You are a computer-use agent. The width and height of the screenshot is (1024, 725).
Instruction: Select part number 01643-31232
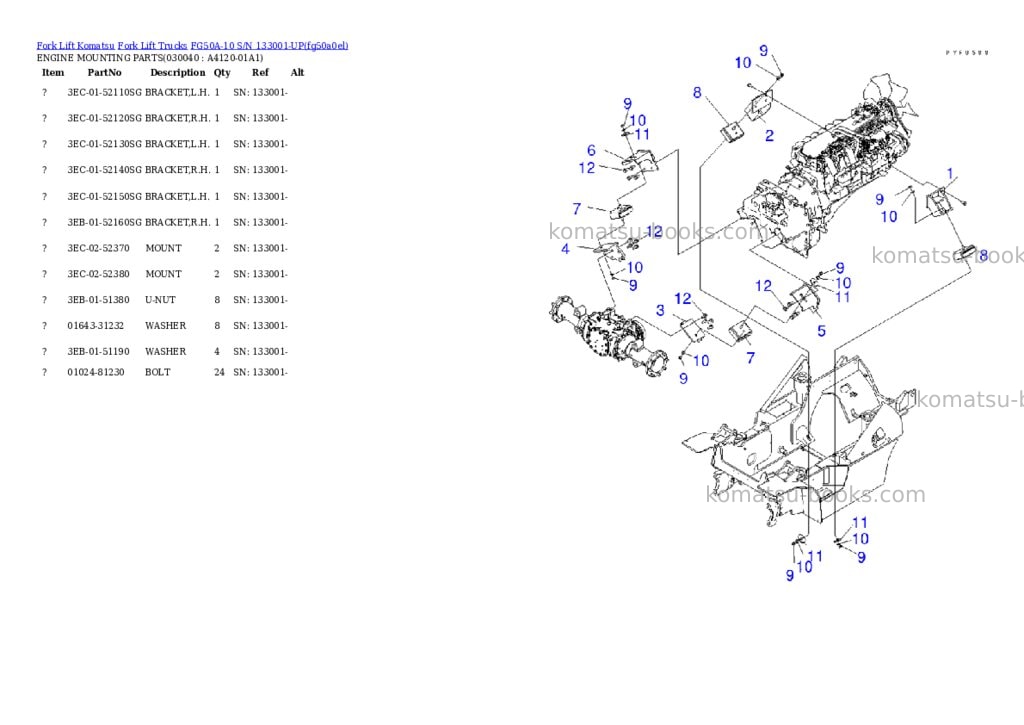(x=95, y=325)
